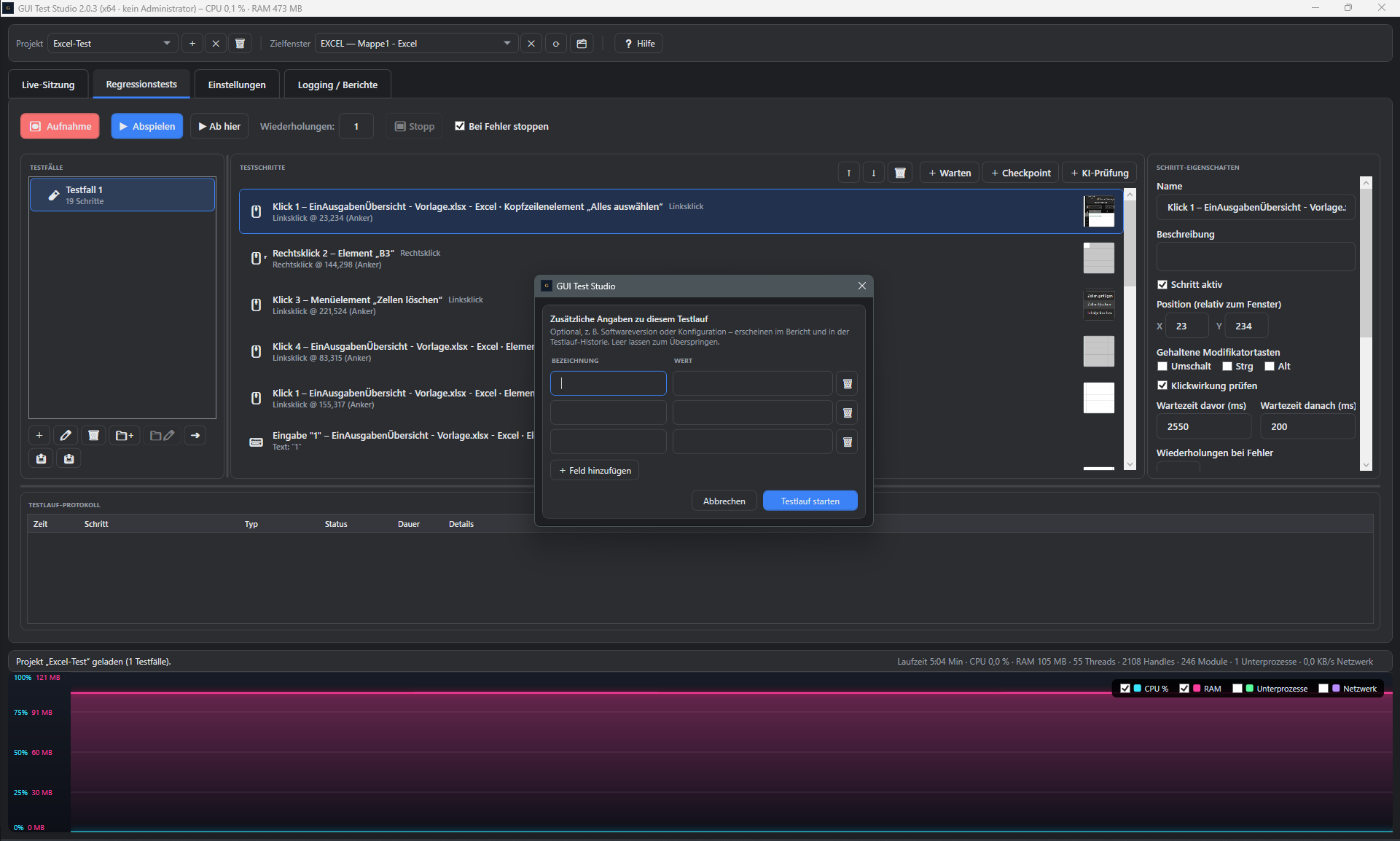Click mouse icon of Klick 3 step

coord(257,305)
